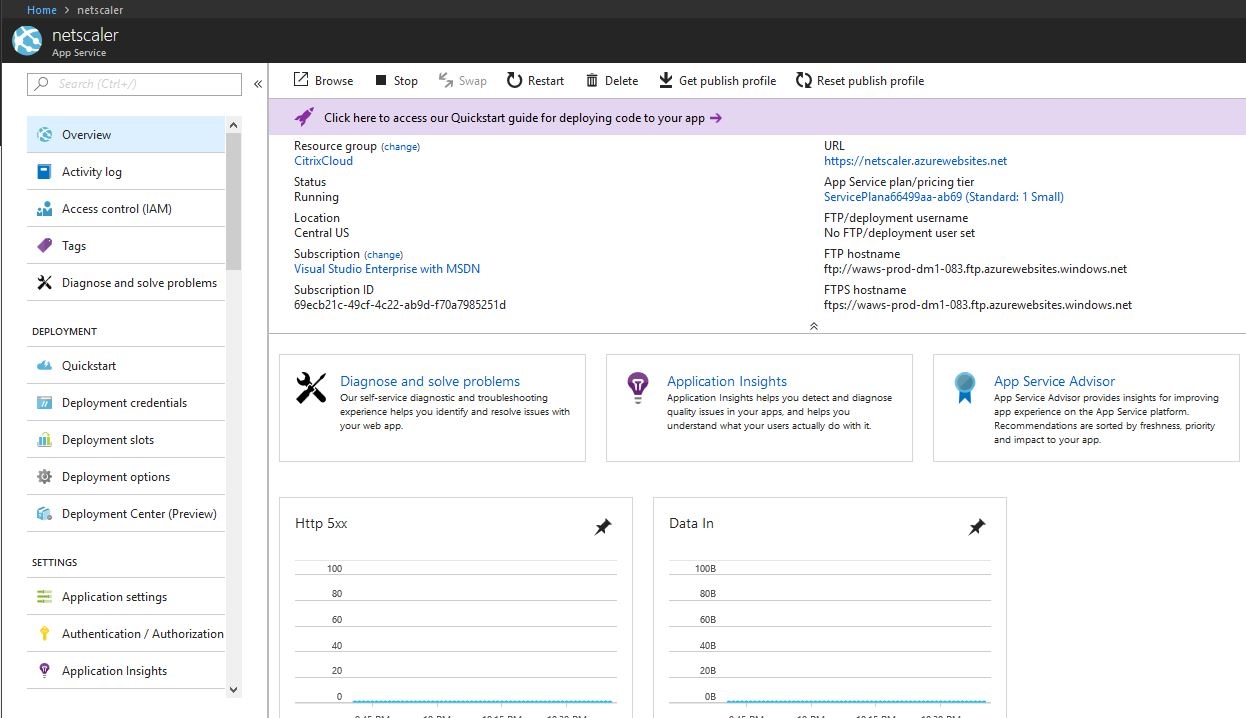Click the Overview globe icon in sidebar

click(x=44, y=135)
